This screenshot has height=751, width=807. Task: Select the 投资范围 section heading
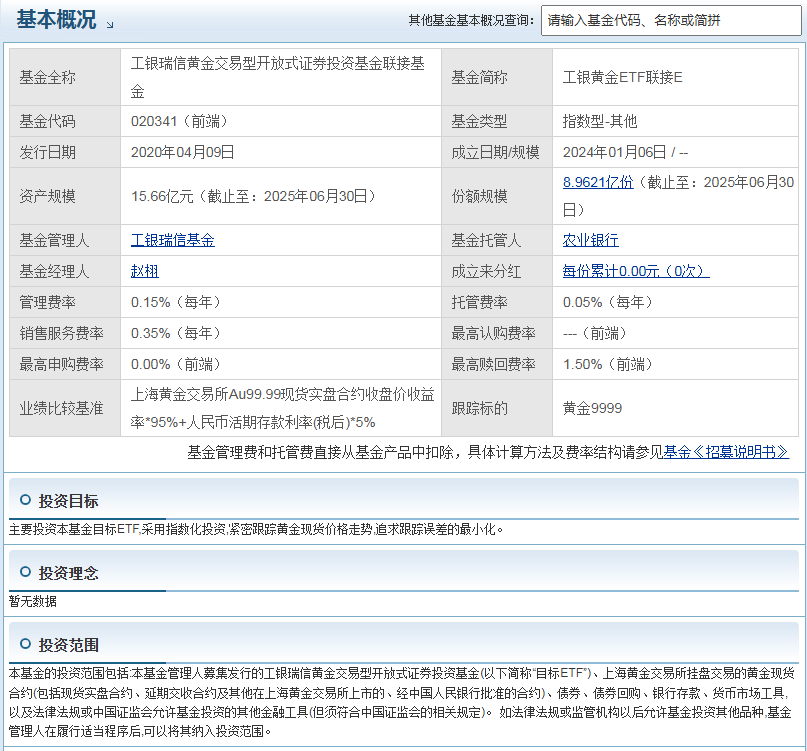coord(68,645)
